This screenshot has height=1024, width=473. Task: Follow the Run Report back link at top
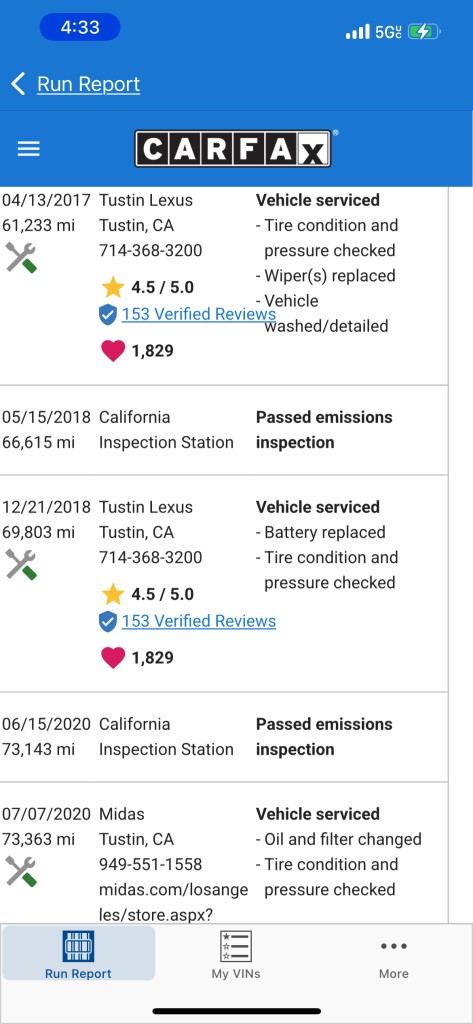point(88,84)
